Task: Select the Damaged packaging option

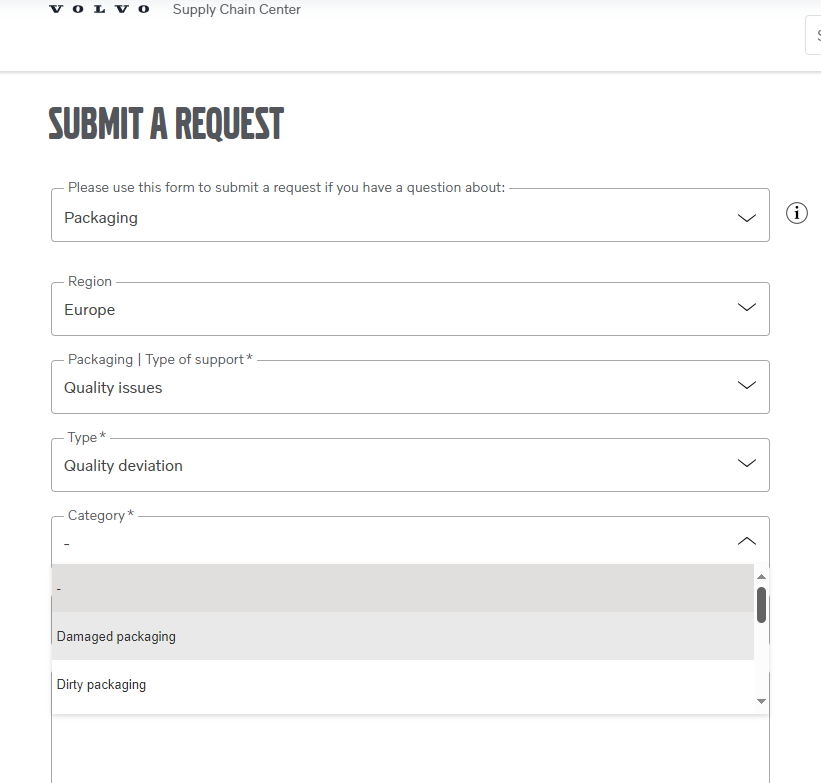Action: click(x=403, y=636)
